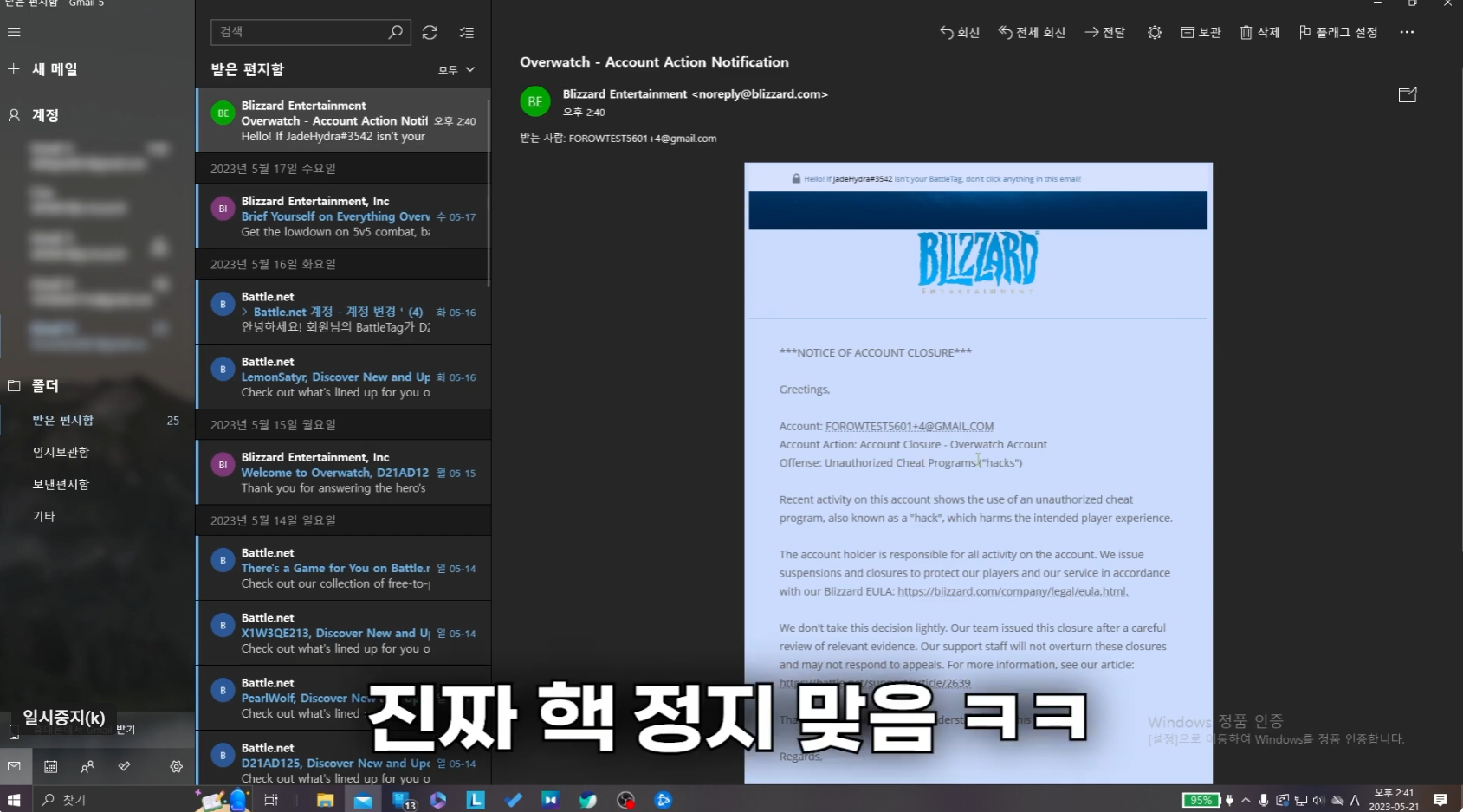Open There's a Game for You email
Viewport: 1463px width, 812px height.
click(344, 568)
